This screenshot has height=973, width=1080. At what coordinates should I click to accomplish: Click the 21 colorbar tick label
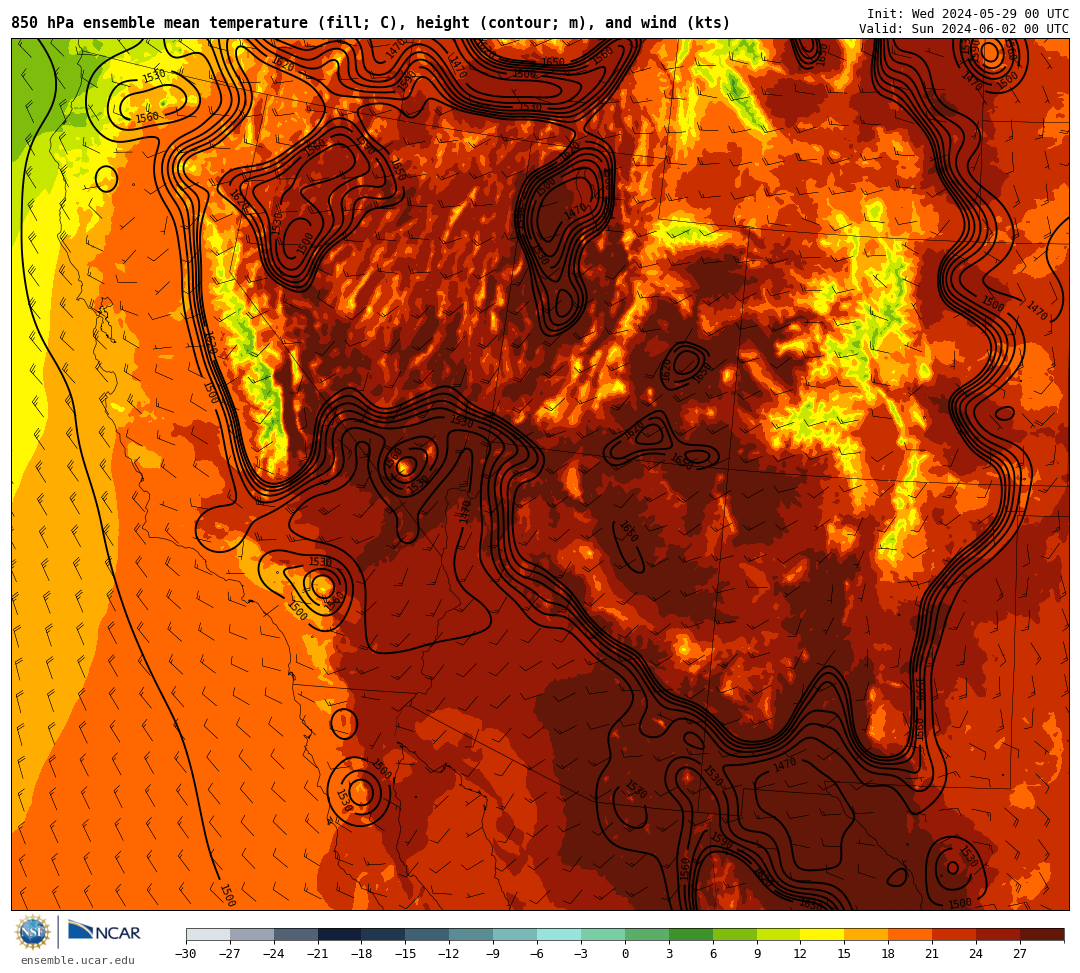pos(932,954)
